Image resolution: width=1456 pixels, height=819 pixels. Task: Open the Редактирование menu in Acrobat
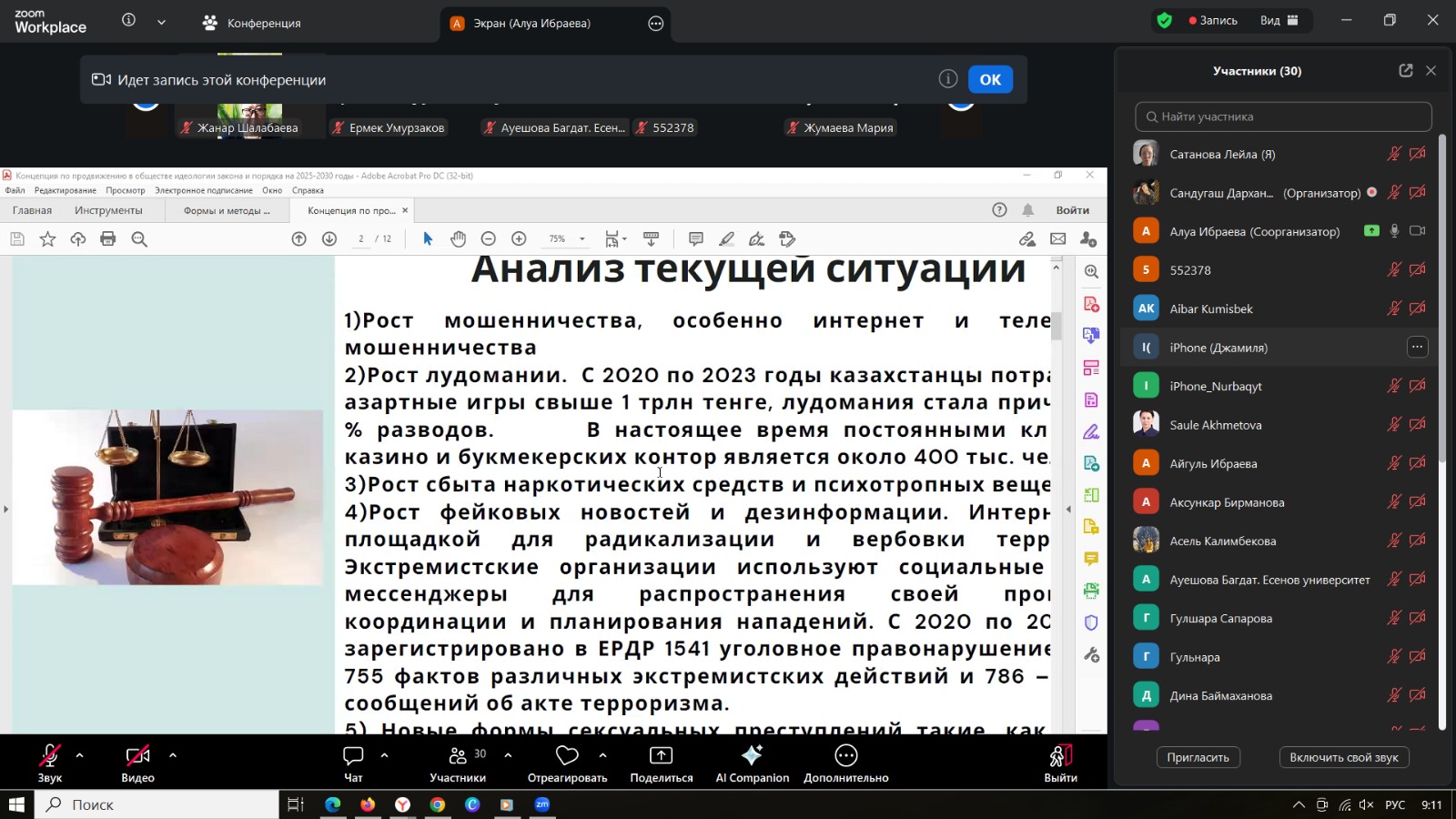(x=66, y=190)
